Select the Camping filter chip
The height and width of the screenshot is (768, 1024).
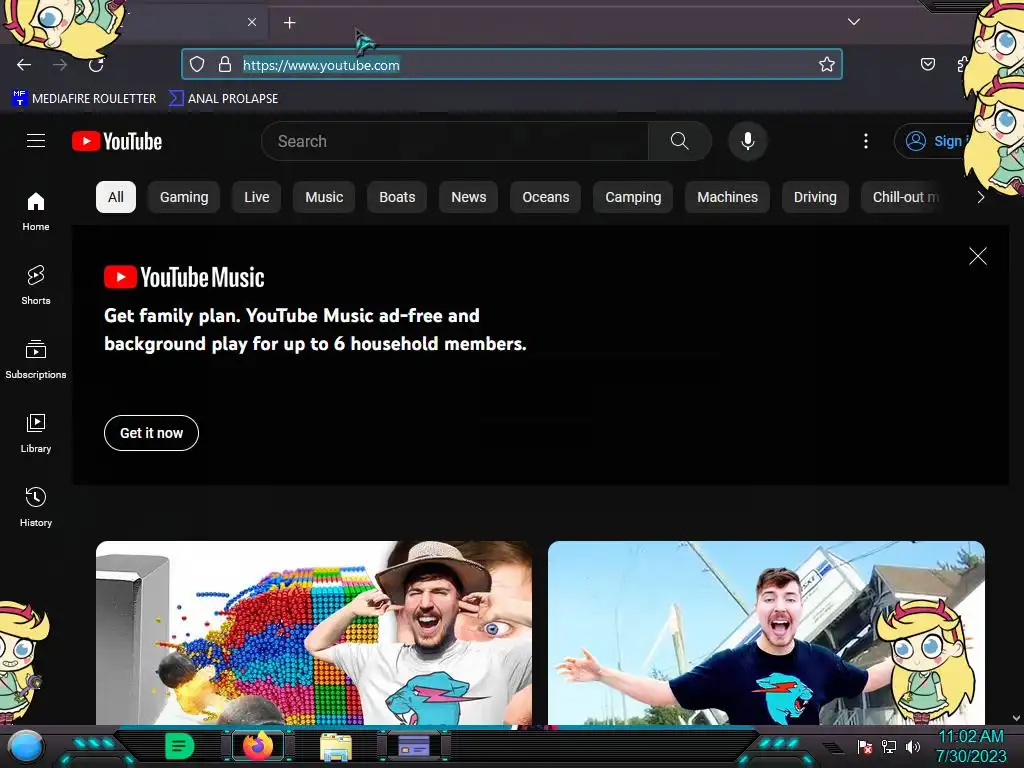pyautogui.click(x=633, y=197)
